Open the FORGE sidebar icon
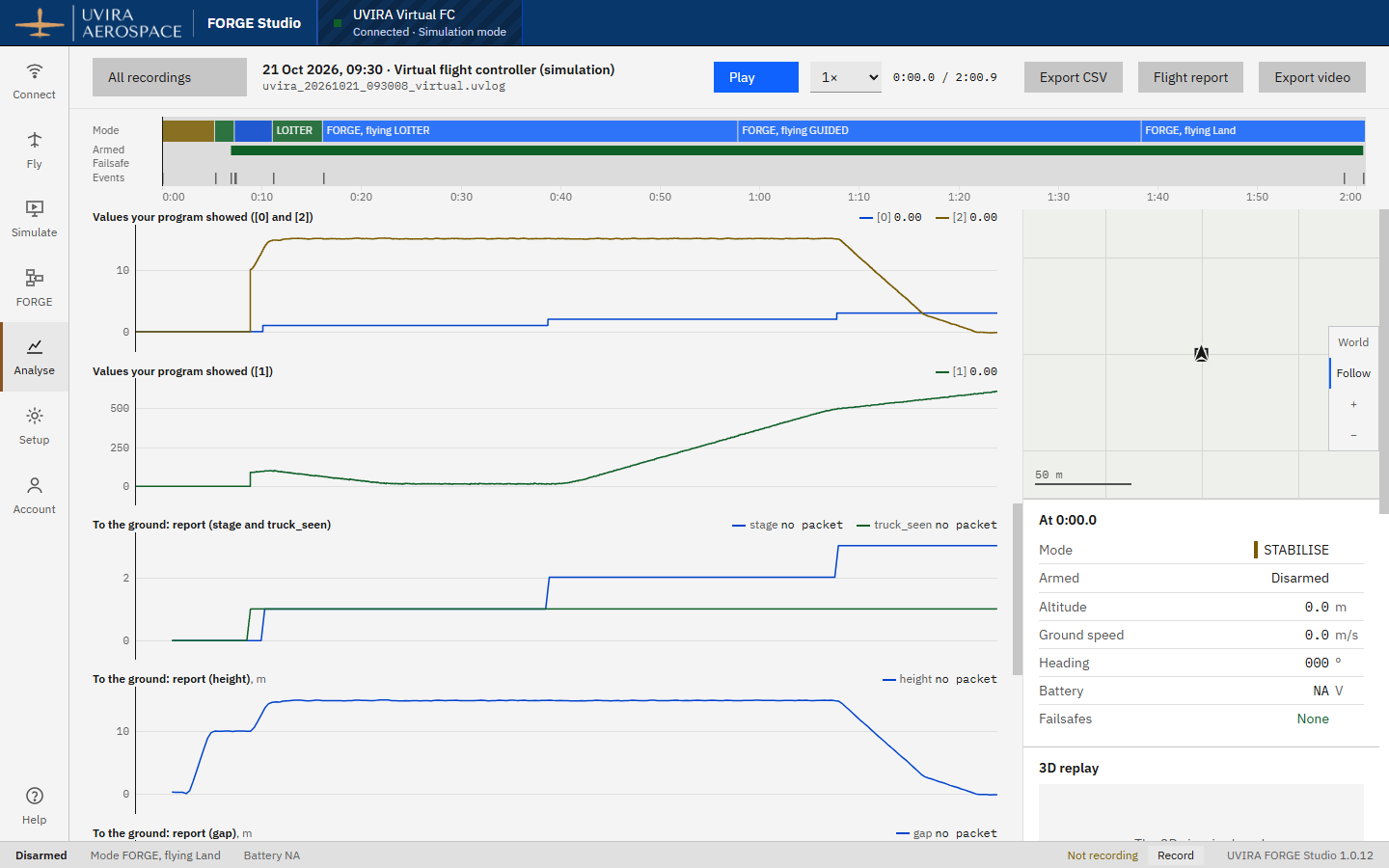Image resolution: width=1389 pixels, height=868 pixels. click(x=34, y=288)
